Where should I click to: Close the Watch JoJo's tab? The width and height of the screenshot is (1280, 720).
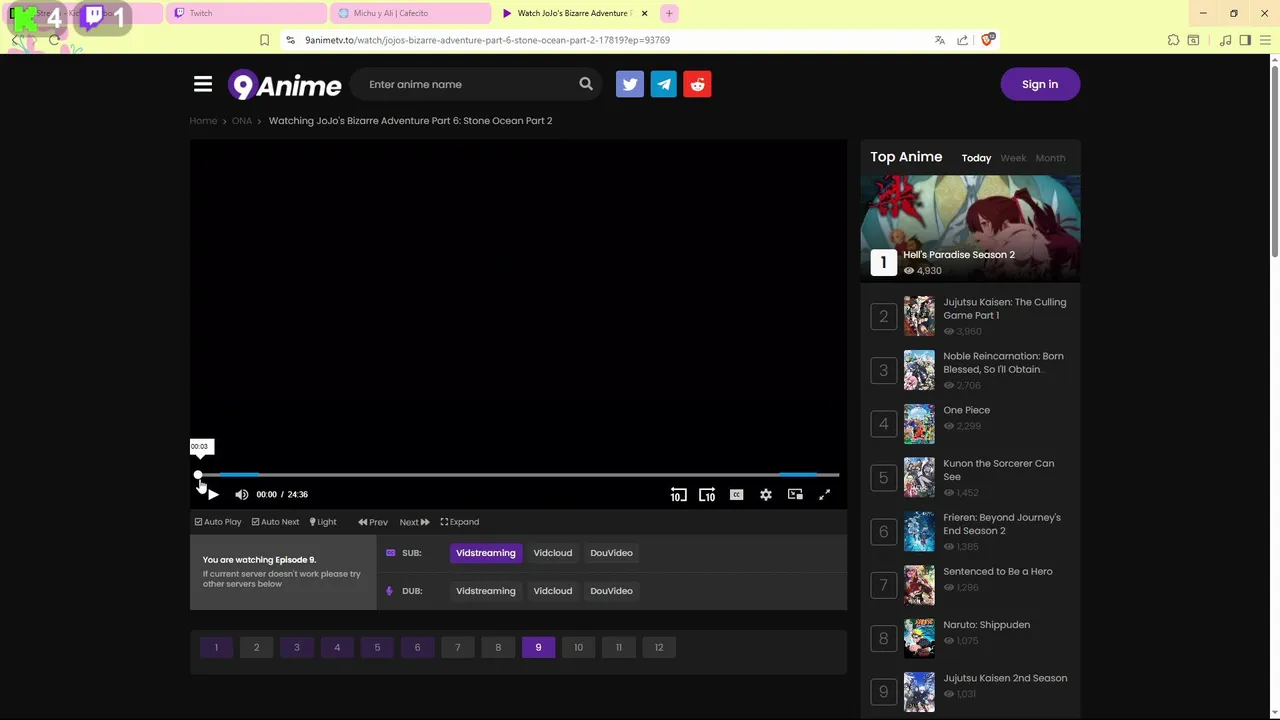click(645, 13)
